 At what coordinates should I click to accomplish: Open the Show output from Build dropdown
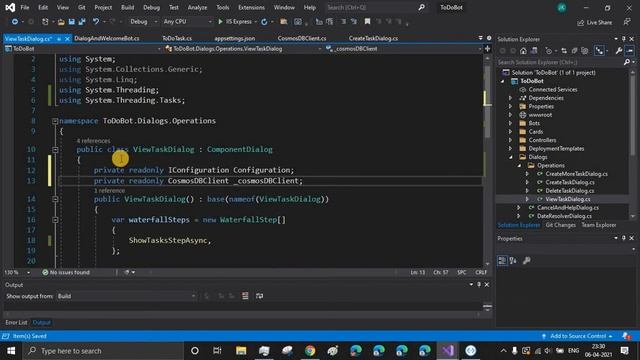tap(127, 296)
